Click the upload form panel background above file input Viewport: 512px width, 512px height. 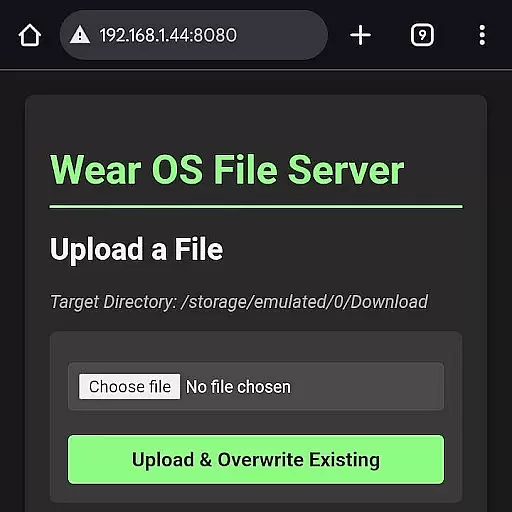[x=256, y=347]
